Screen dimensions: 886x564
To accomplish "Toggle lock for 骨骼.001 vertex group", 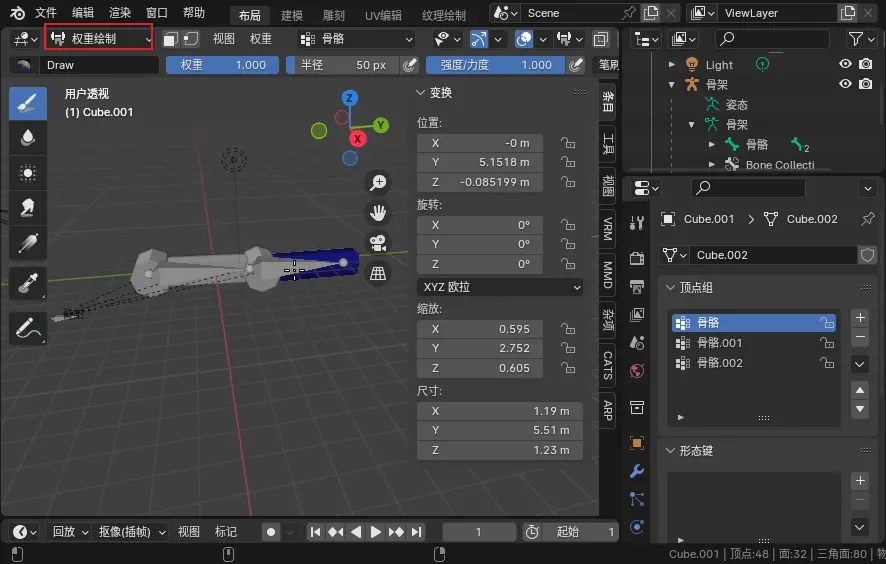I will click(x=826, y=343).
